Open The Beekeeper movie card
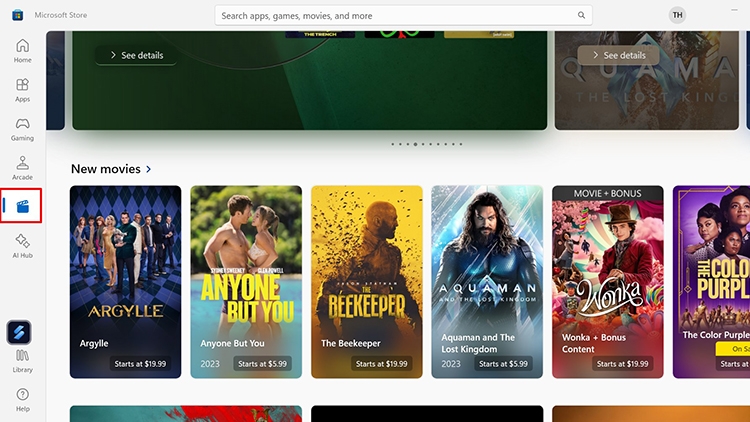The height and width of the screenshot is (422, 750). pos(367,282)
